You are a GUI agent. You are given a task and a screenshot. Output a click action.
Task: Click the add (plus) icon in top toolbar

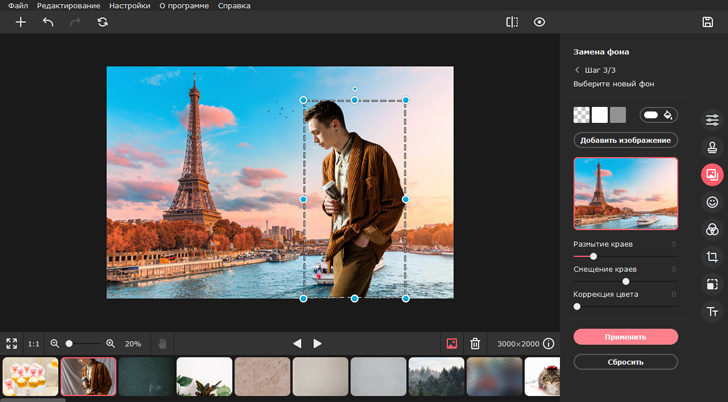pos(20,22)
